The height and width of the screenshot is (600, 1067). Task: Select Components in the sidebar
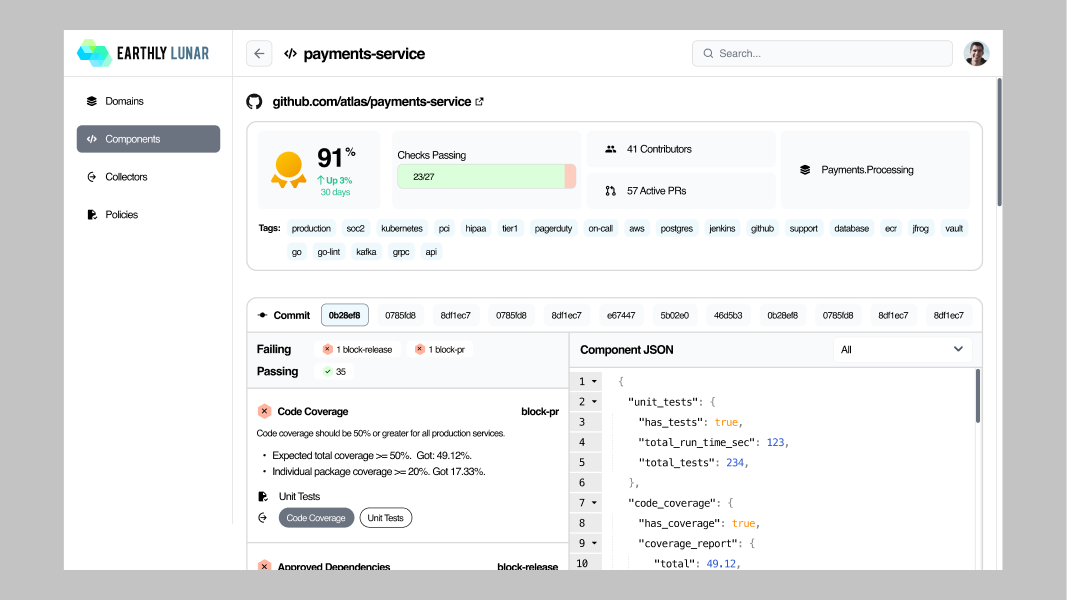click(148, 139)
